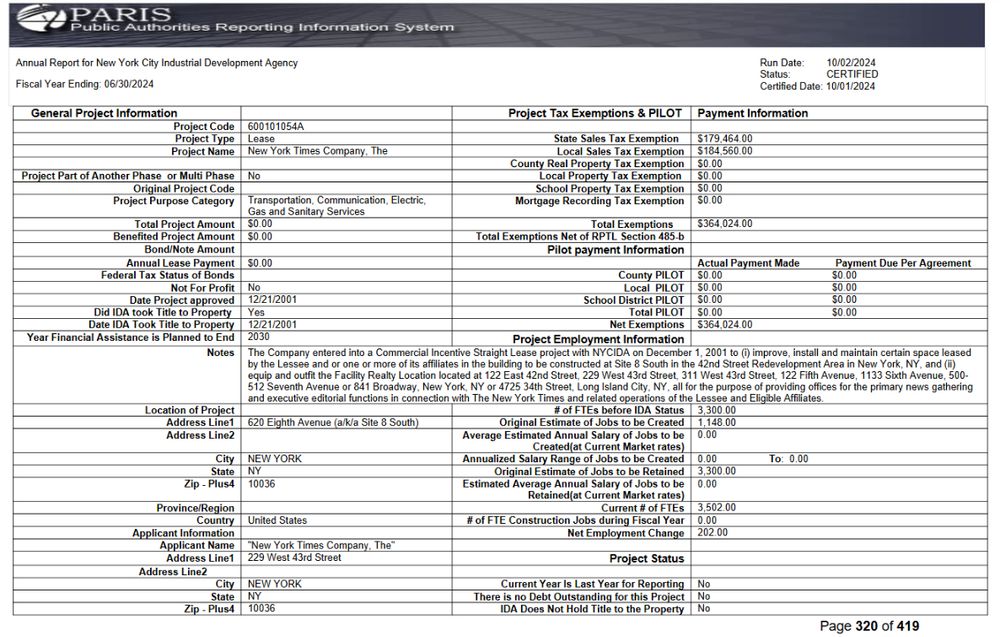
Task: Select the 'Actual Payment Made' column header
Action: 748,263
